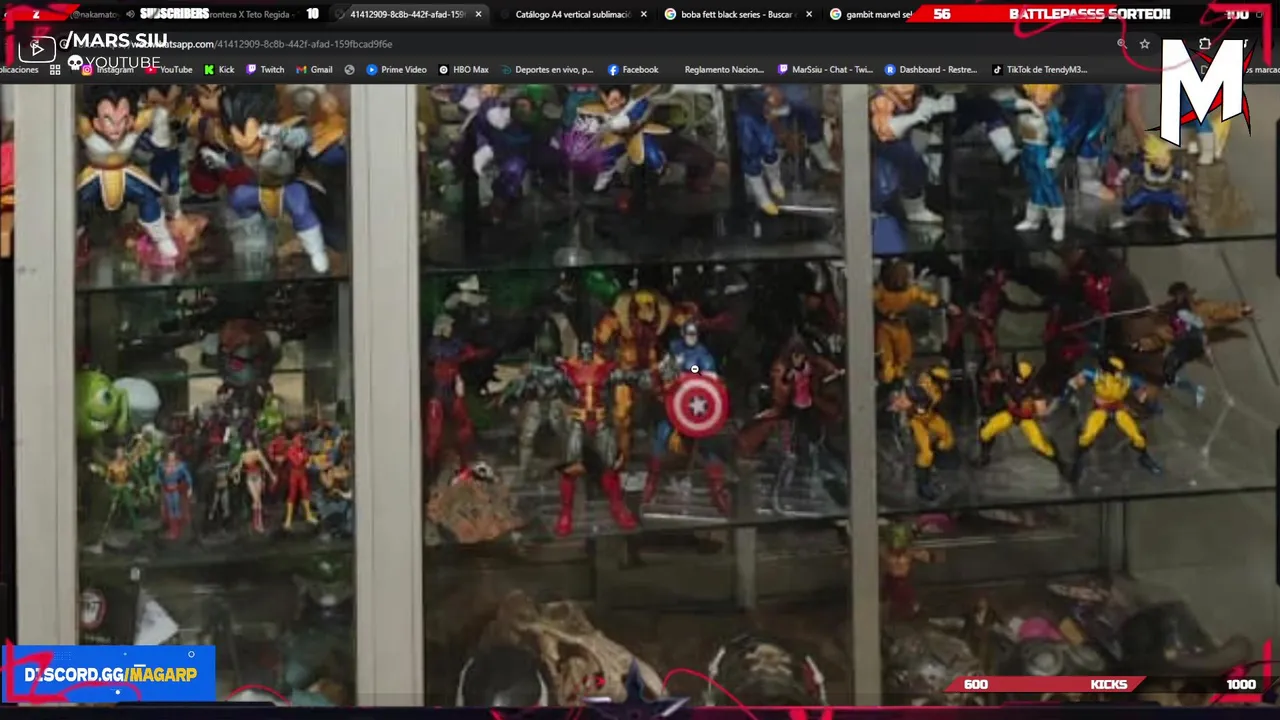Click the Captain America shield in the photo
Viewport: 1280px width, 720px height.
coord(697,406)
